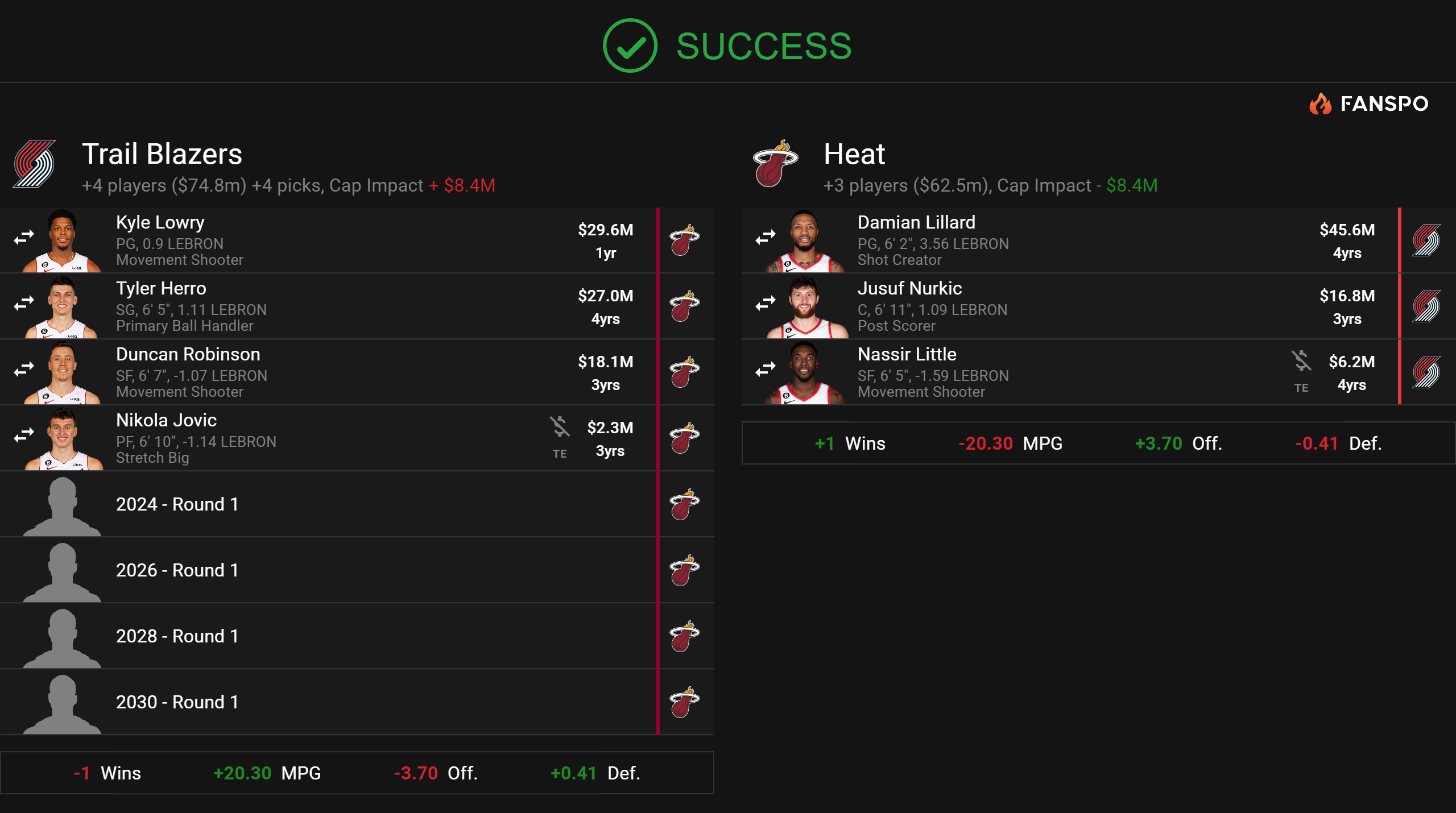Click the trade exception icon on Nikola Jovic
The image size is (1456, 813).
click(560, 427)
